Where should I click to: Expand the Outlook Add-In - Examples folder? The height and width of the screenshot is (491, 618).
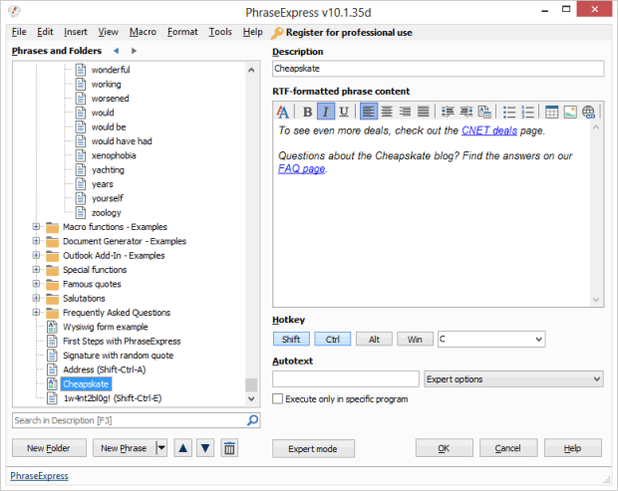[36, 255]
